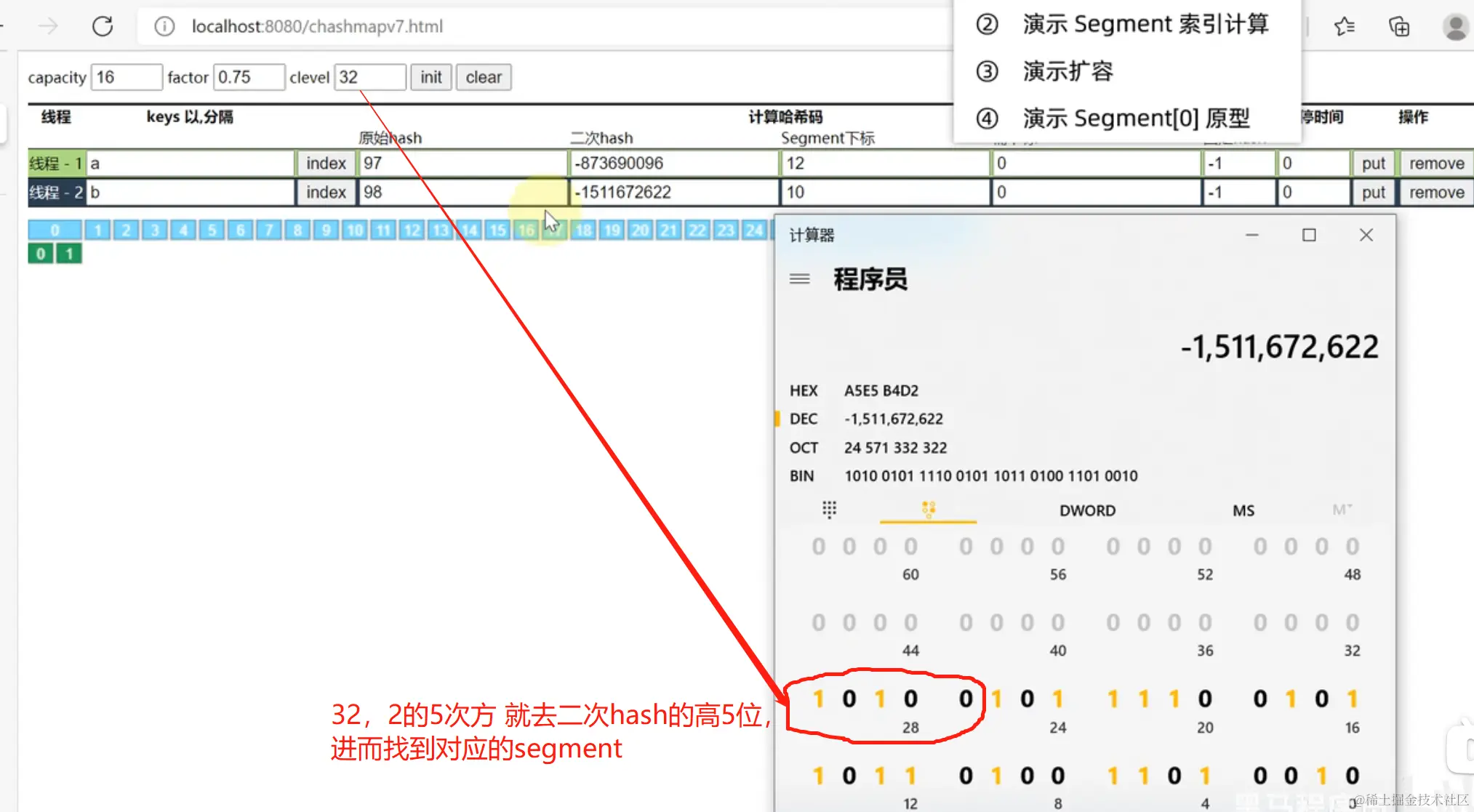Viewport: 1474px width, 812px height.
Task: Click put for thread 线程-1
Action: coord(1373,163)
